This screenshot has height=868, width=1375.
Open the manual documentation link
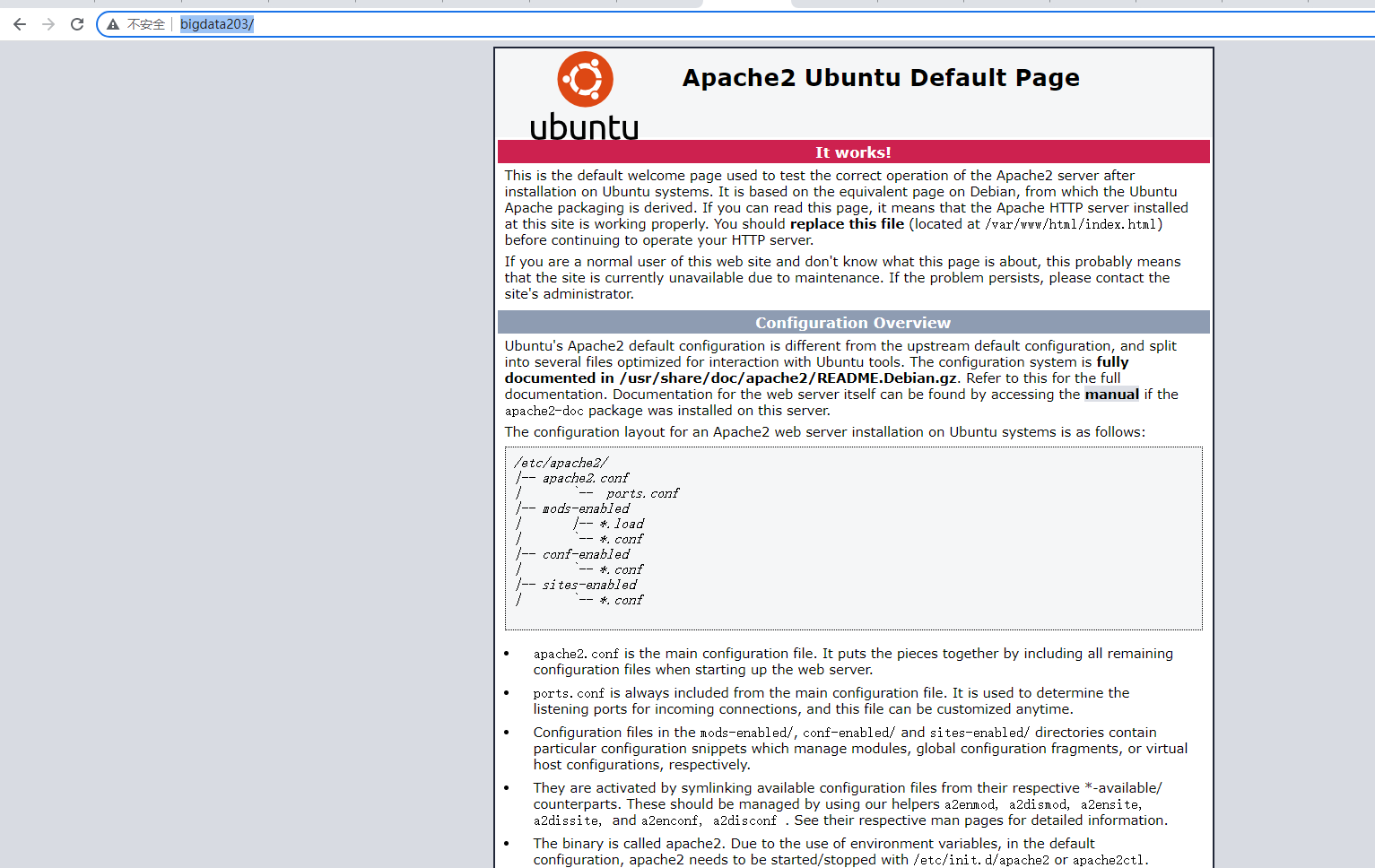tap(1111, 395)
